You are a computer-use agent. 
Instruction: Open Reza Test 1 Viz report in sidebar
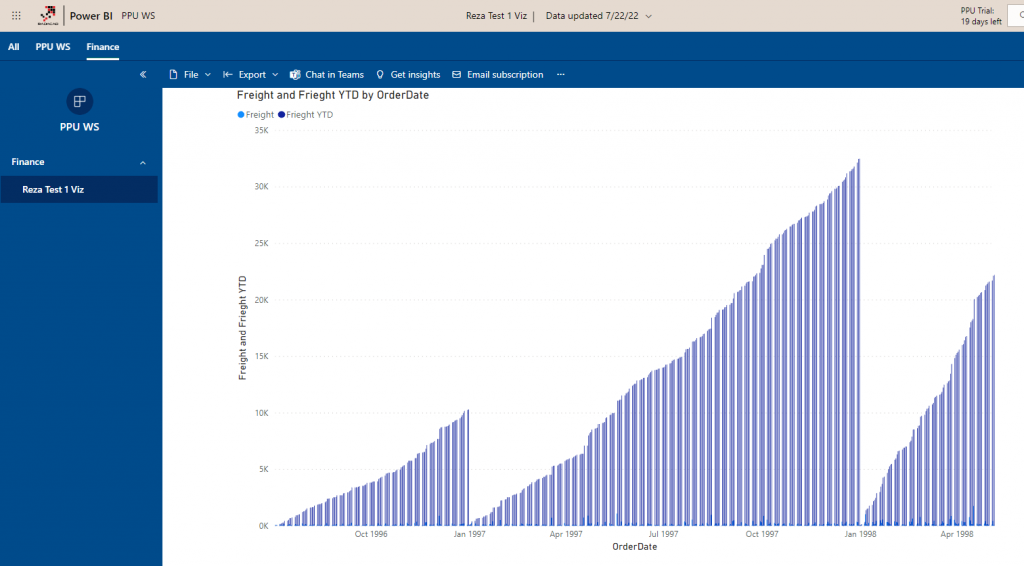[53, 189]
